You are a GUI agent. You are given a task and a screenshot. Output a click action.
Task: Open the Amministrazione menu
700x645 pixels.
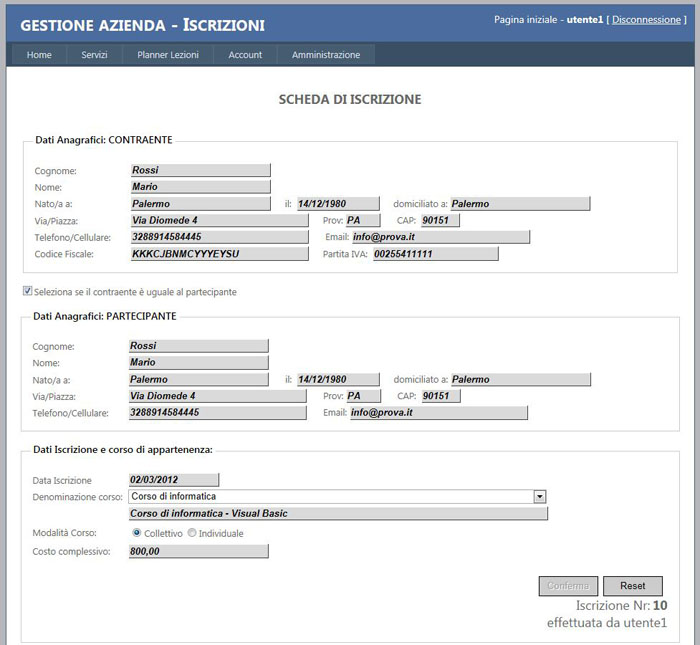pyautogui.click(x=326, y=54)
